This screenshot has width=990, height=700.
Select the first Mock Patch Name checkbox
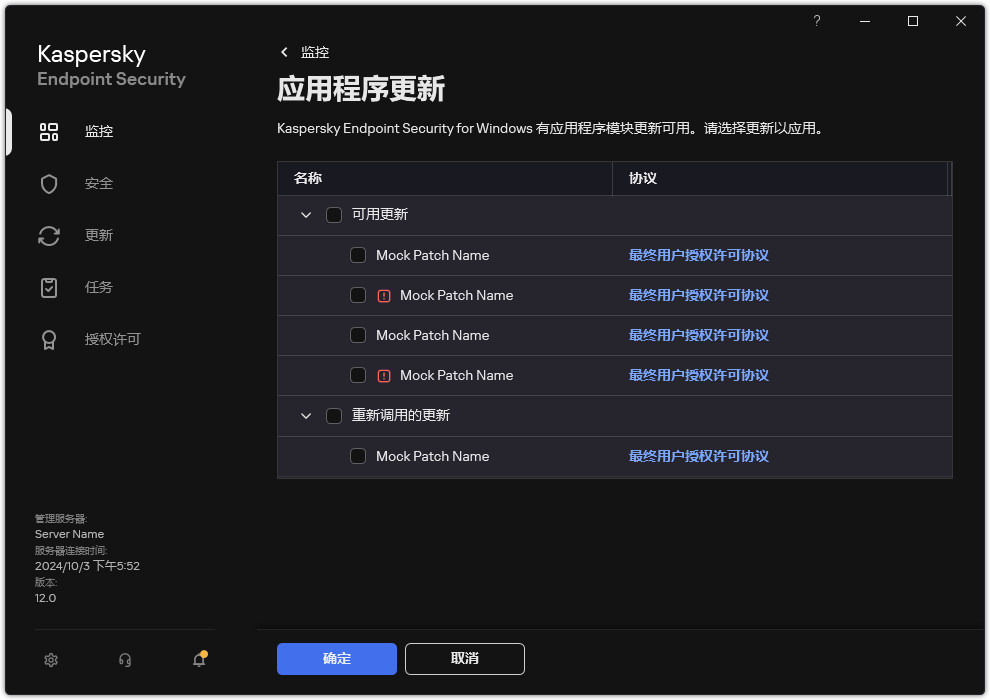(358, 255)
